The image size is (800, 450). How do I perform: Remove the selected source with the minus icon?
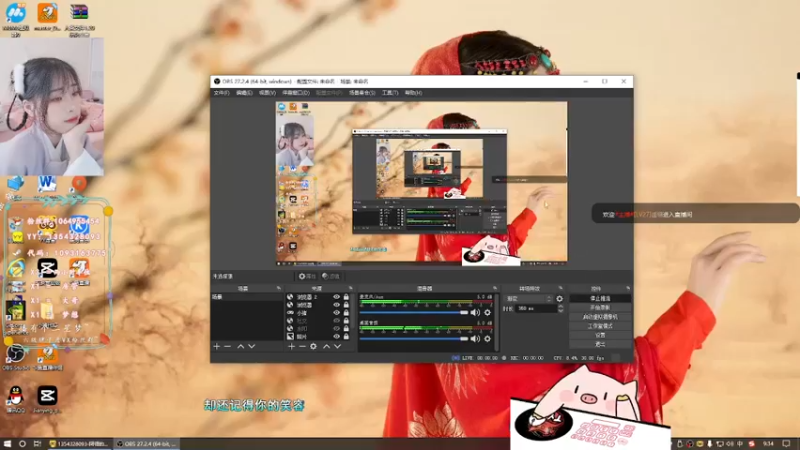302,346
